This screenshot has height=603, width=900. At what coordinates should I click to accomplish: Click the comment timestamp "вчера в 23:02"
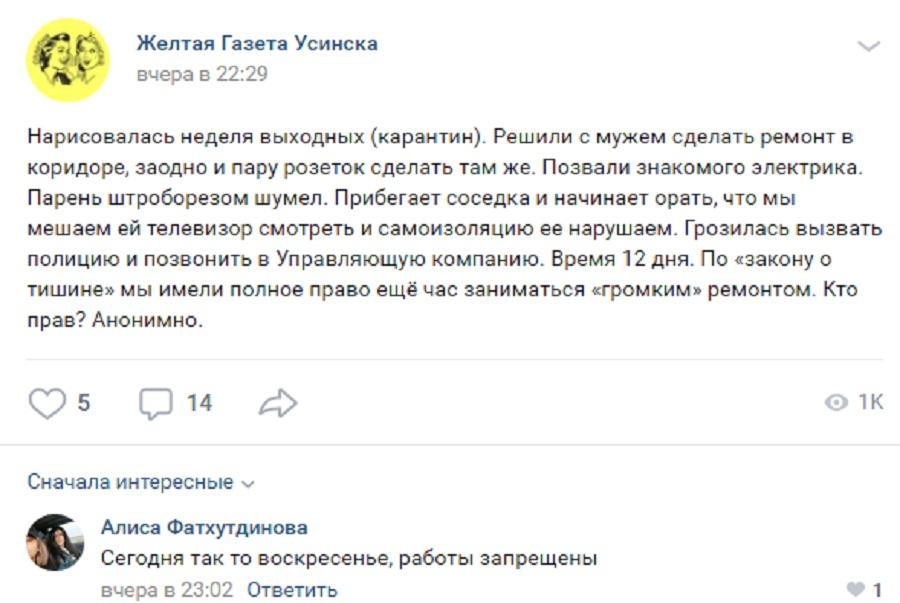[x=167, y=590]
